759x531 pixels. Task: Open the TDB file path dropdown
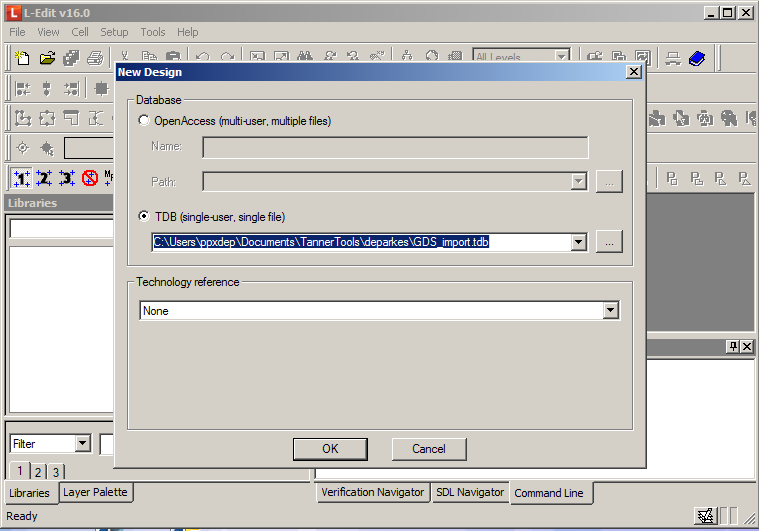[x=578, y=242]
